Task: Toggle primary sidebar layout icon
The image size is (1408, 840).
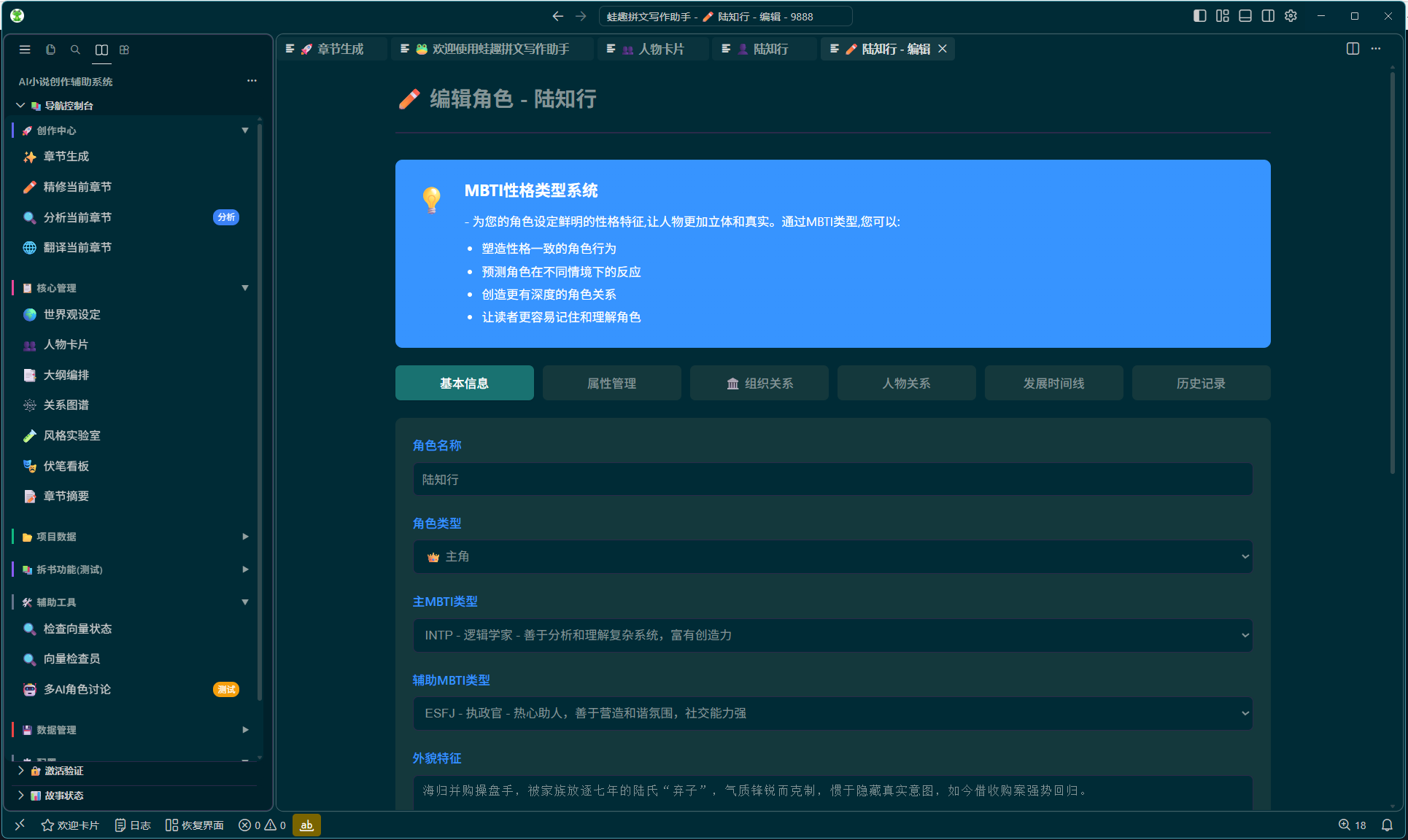Action: [1200, 16]
